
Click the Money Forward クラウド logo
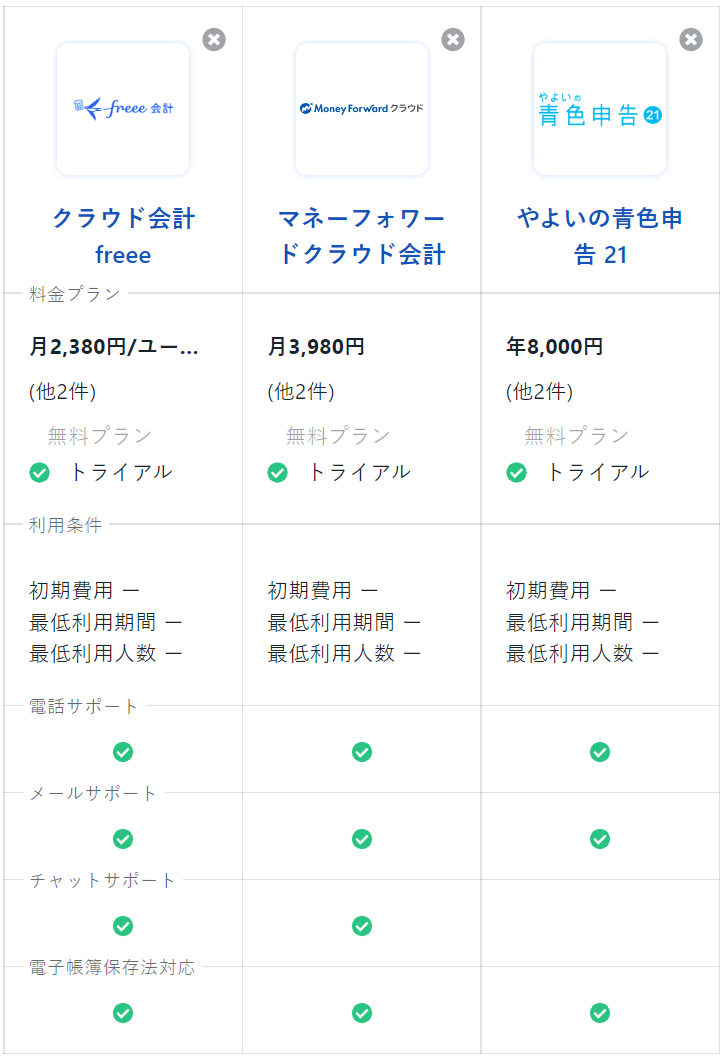[362, 108]
